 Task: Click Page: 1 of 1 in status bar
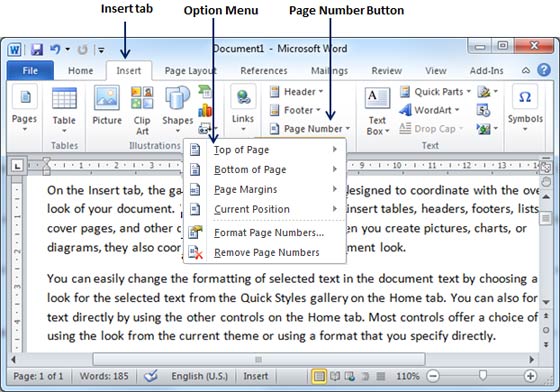point(38,376)
